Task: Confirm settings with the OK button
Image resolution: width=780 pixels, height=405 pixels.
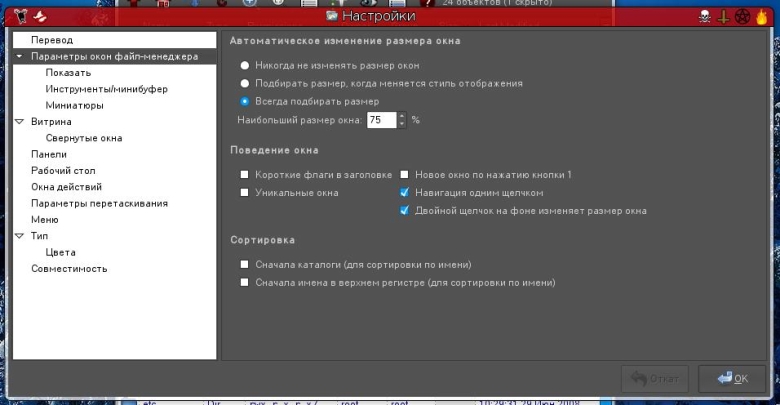Action: [732, 379]
